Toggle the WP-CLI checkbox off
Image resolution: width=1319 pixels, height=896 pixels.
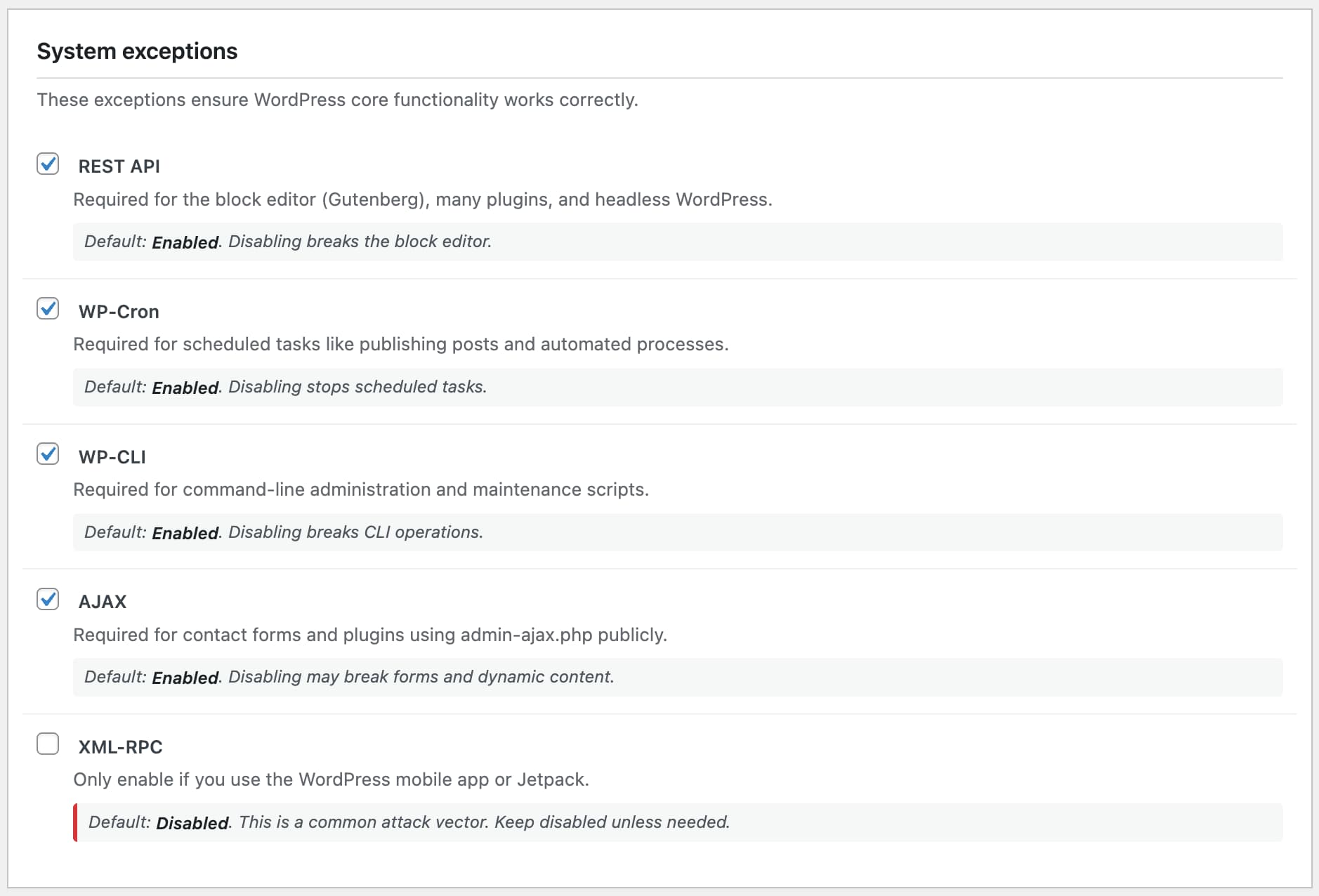[x=48, y=454]
